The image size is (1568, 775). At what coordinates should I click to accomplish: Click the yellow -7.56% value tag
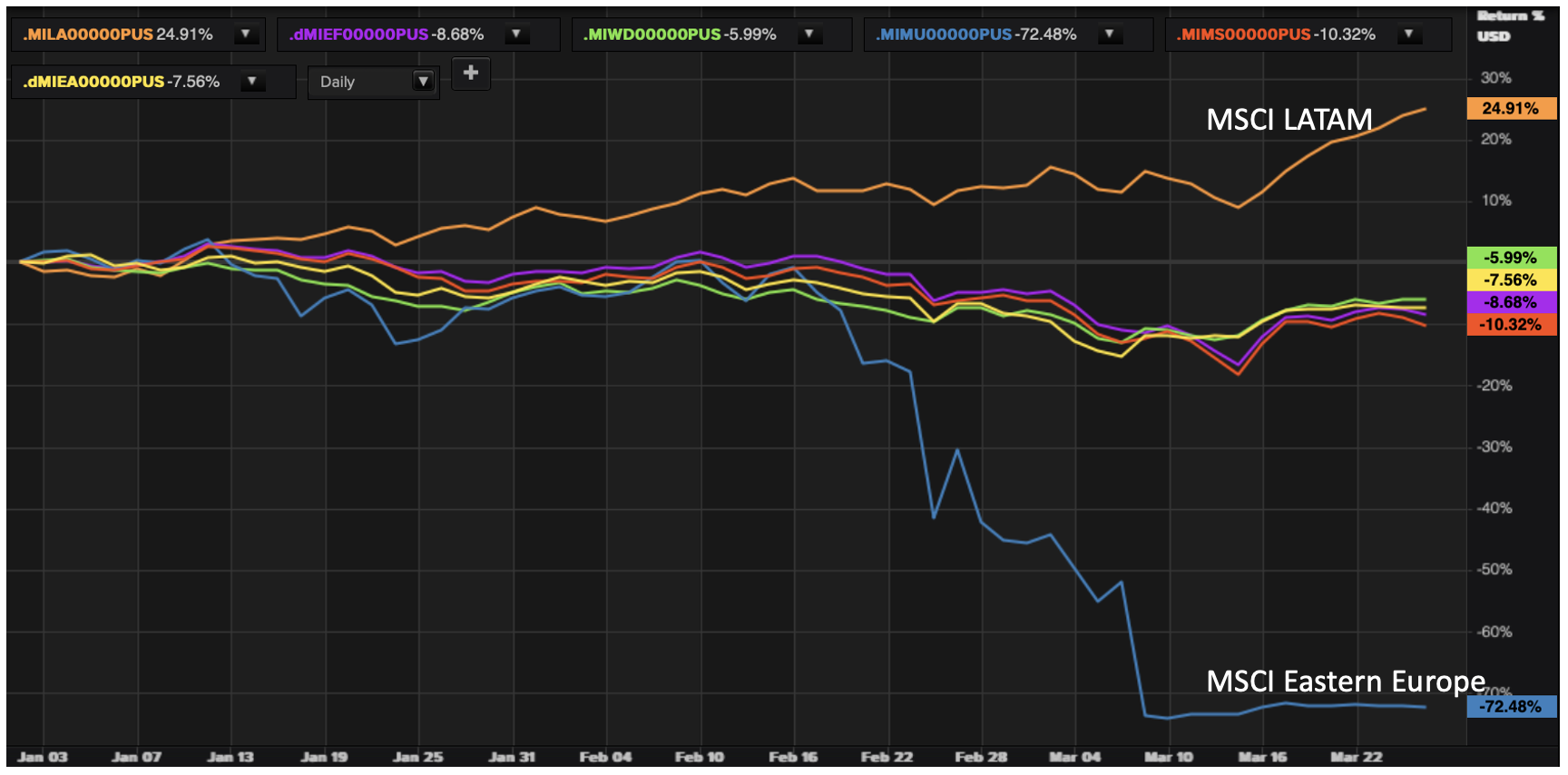coord(1512,280)
